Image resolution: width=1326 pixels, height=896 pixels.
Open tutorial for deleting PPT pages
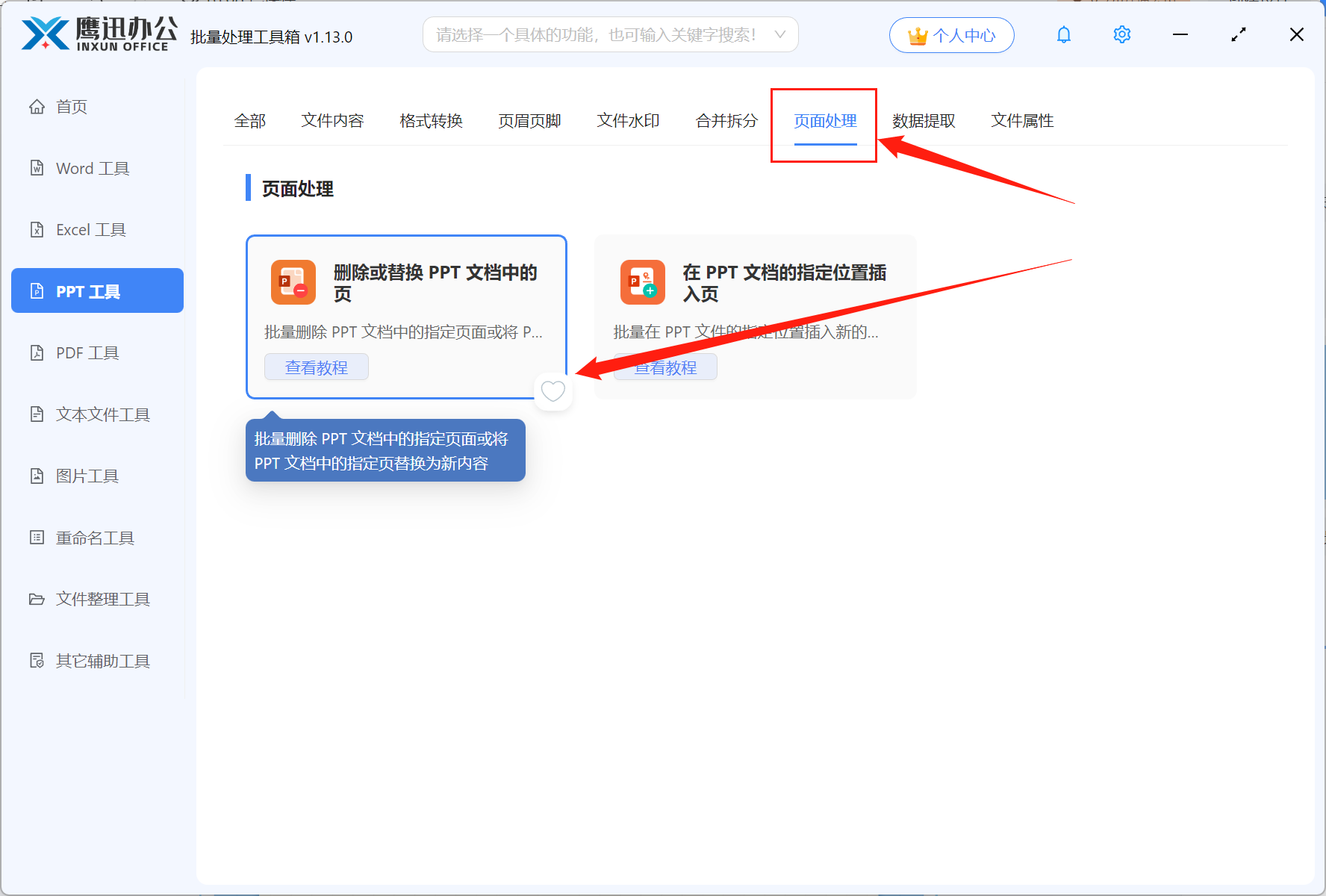pos(316,366)
